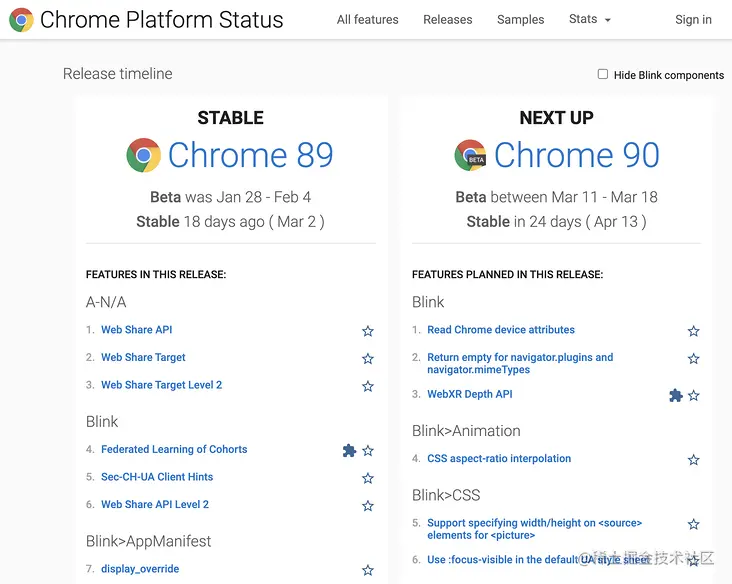Star the Sec-CH-UA Client Hints feature

click(x=368, y=478)
